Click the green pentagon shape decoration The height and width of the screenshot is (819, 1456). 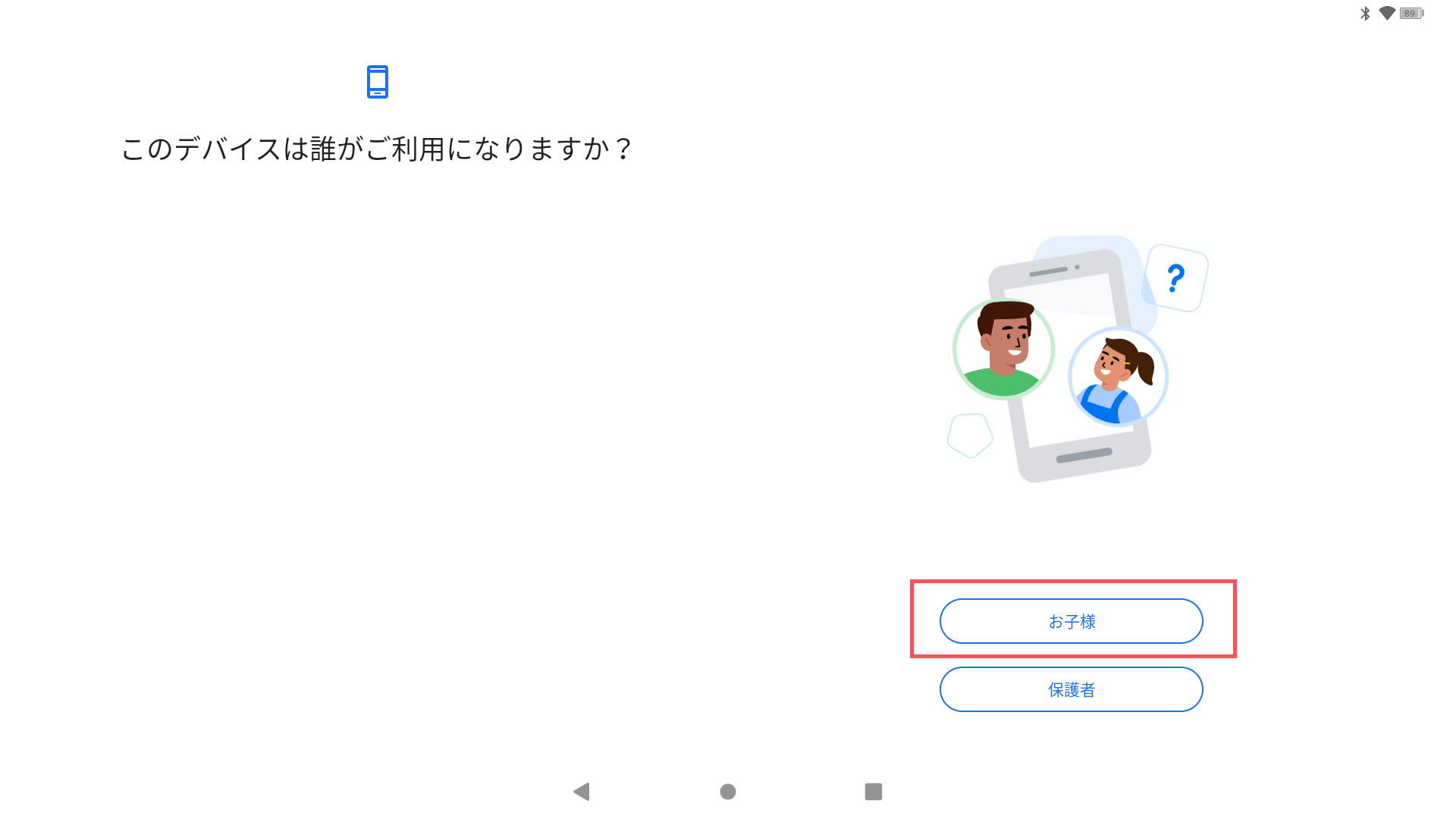pyautogui.click(x=970, y=435)
